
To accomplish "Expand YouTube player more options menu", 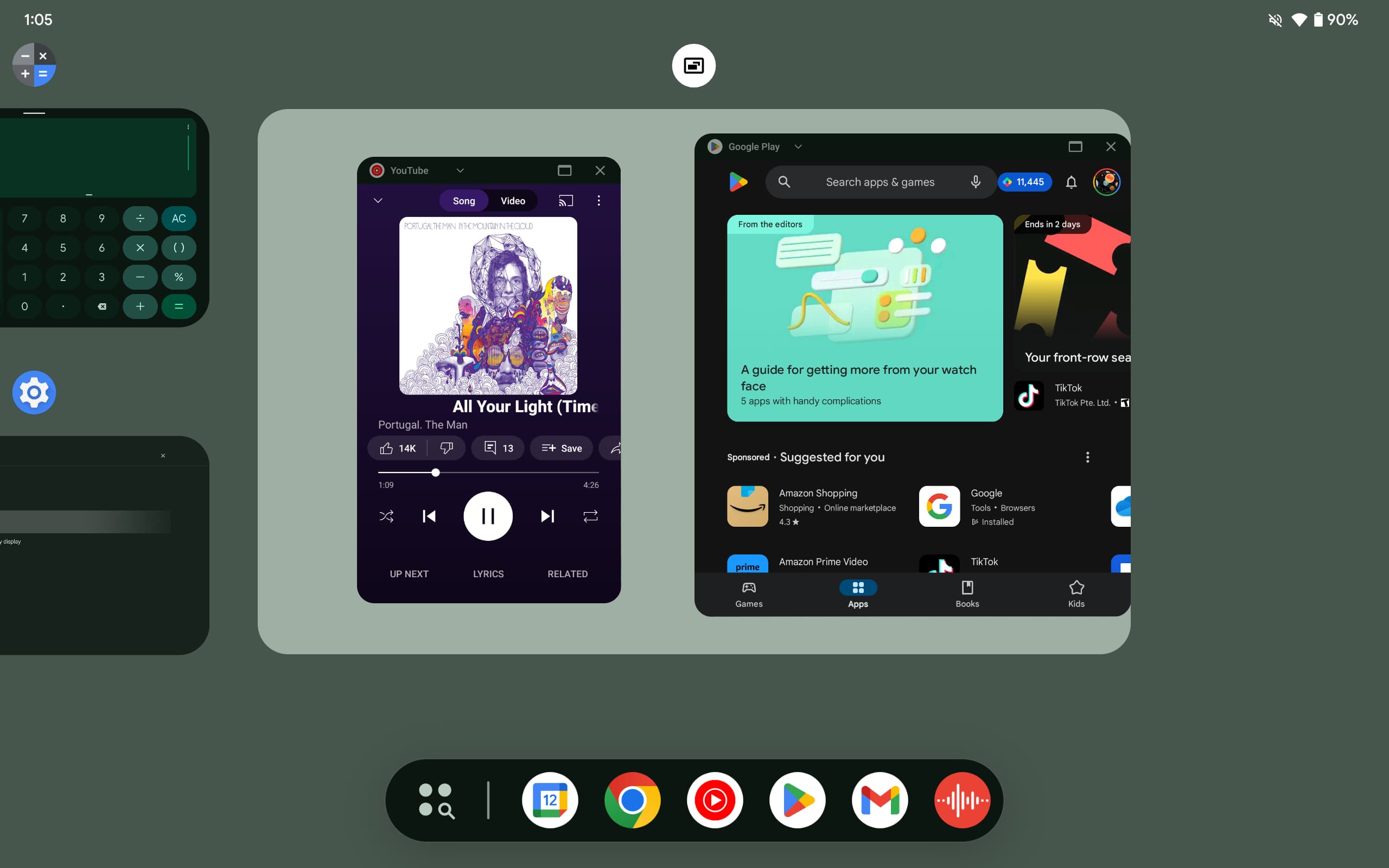I will pyautogui.click(x=599, y=200).
